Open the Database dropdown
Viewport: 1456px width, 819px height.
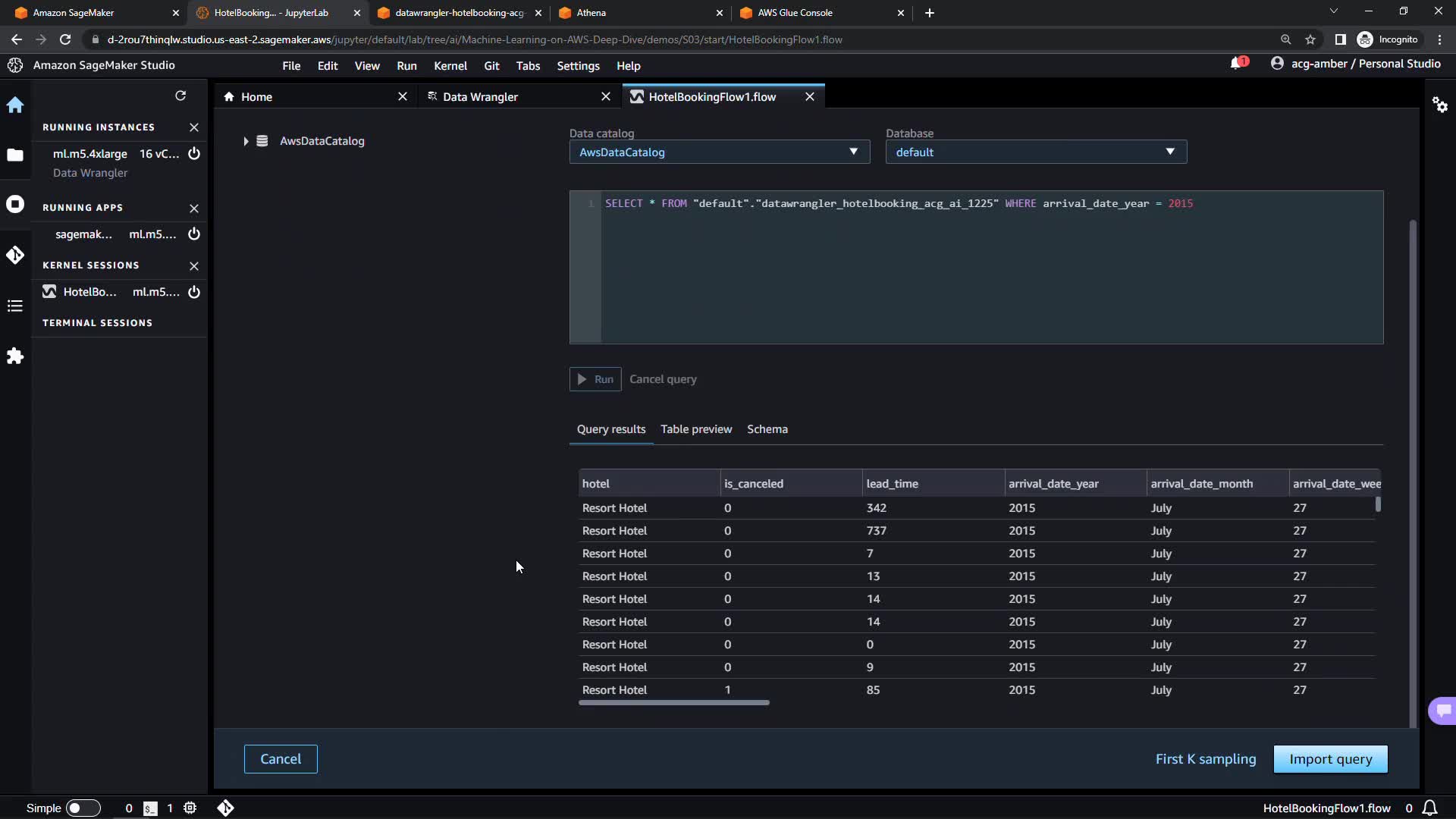click(x=1035, y=152)
